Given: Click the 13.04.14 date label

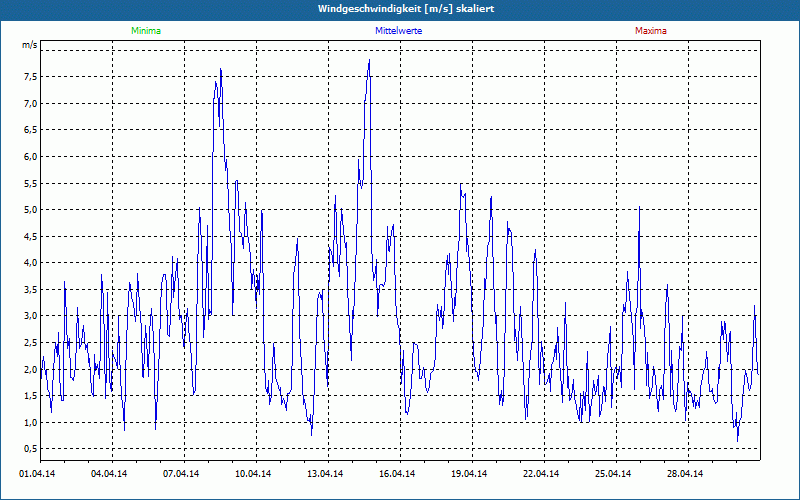Looking at the screenshot, I should click(x=325, y=474).
